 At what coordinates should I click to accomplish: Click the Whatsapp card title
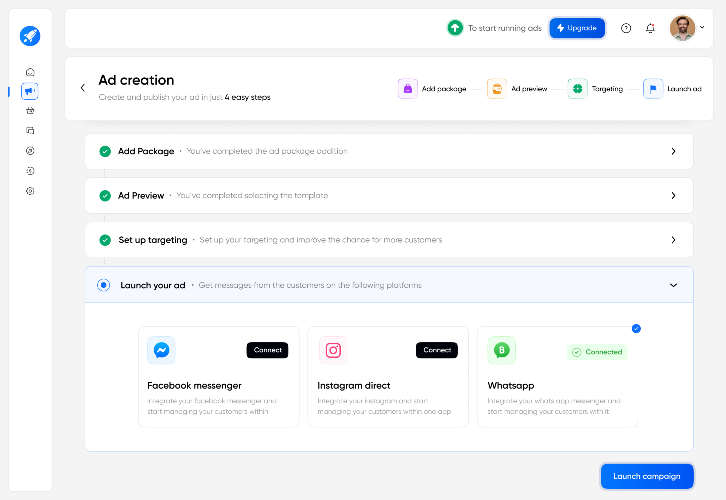coord(511,386)
